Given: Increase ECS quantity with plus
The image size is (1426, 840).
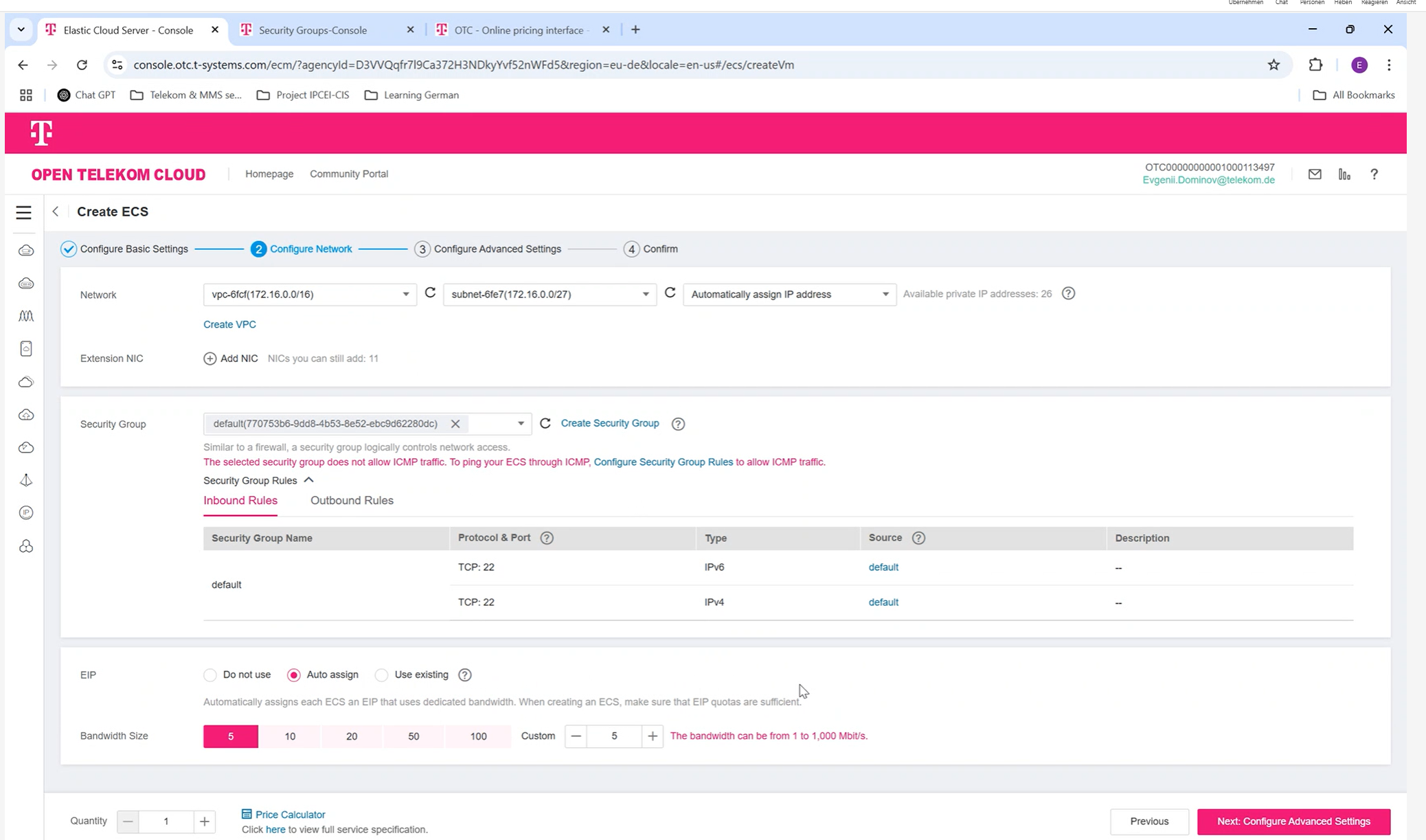Looking at the screenshot, I should click(205, 821).
